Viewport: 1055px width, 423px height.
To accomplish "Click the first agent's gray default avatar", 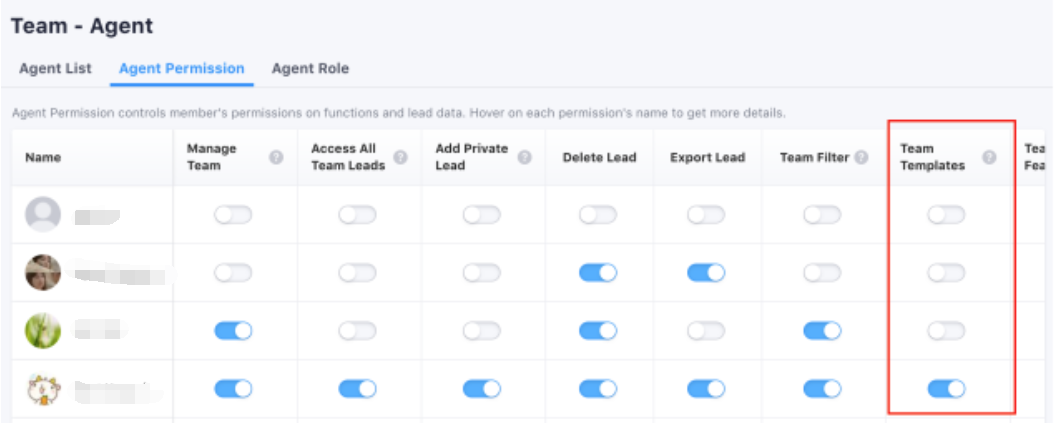I will (43, 215).
